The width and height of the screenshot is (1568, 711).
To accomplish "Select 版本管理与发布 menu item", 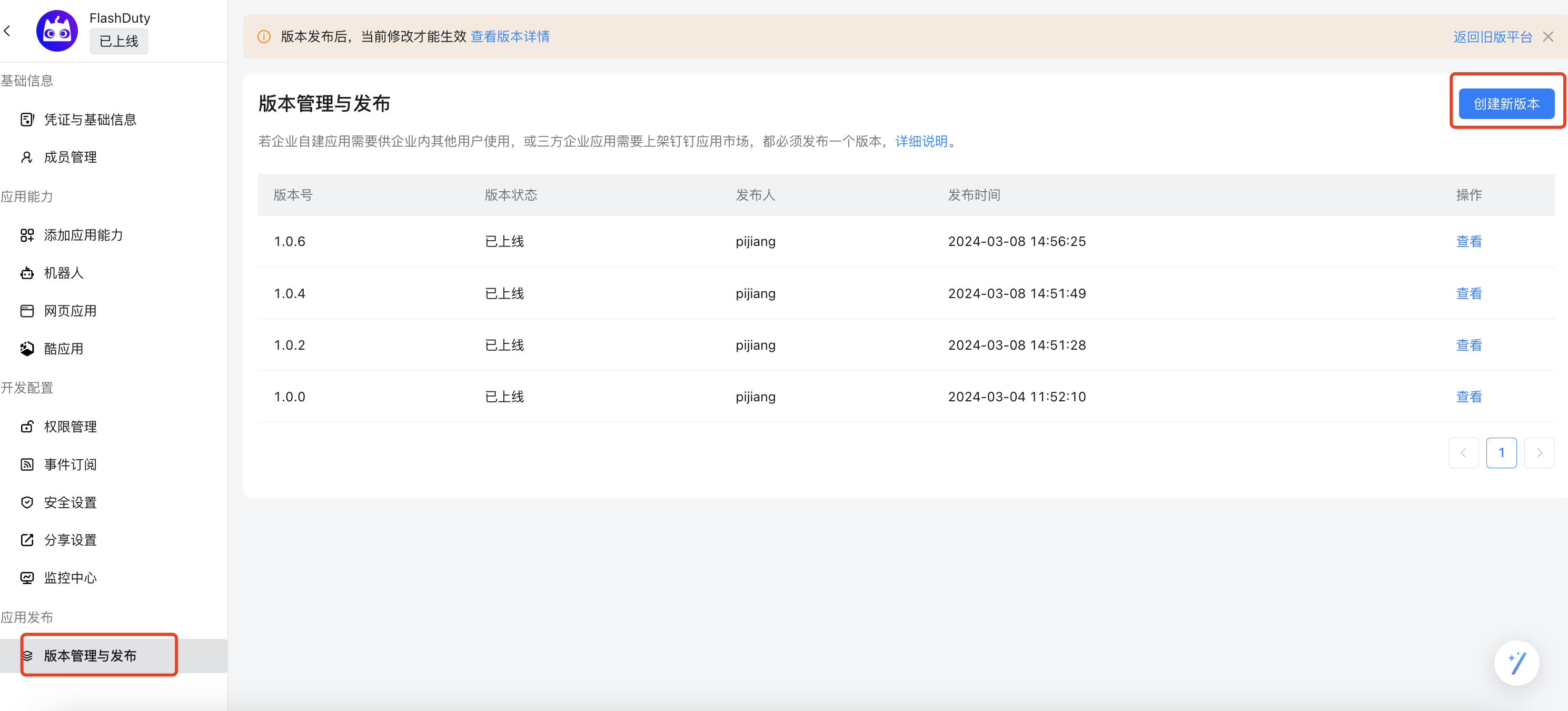I will coord(114,656).
